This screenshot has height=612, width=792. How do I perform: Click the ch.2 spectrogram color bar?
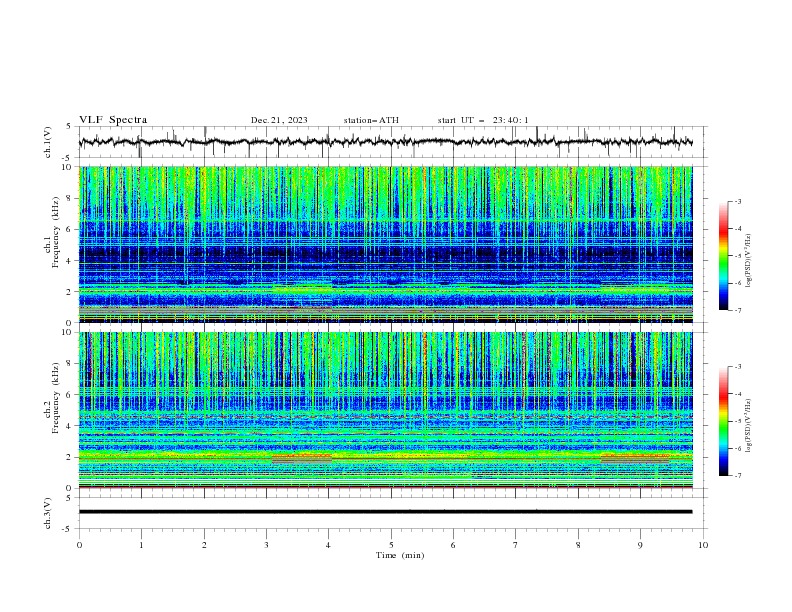click(x=723, y=421)
